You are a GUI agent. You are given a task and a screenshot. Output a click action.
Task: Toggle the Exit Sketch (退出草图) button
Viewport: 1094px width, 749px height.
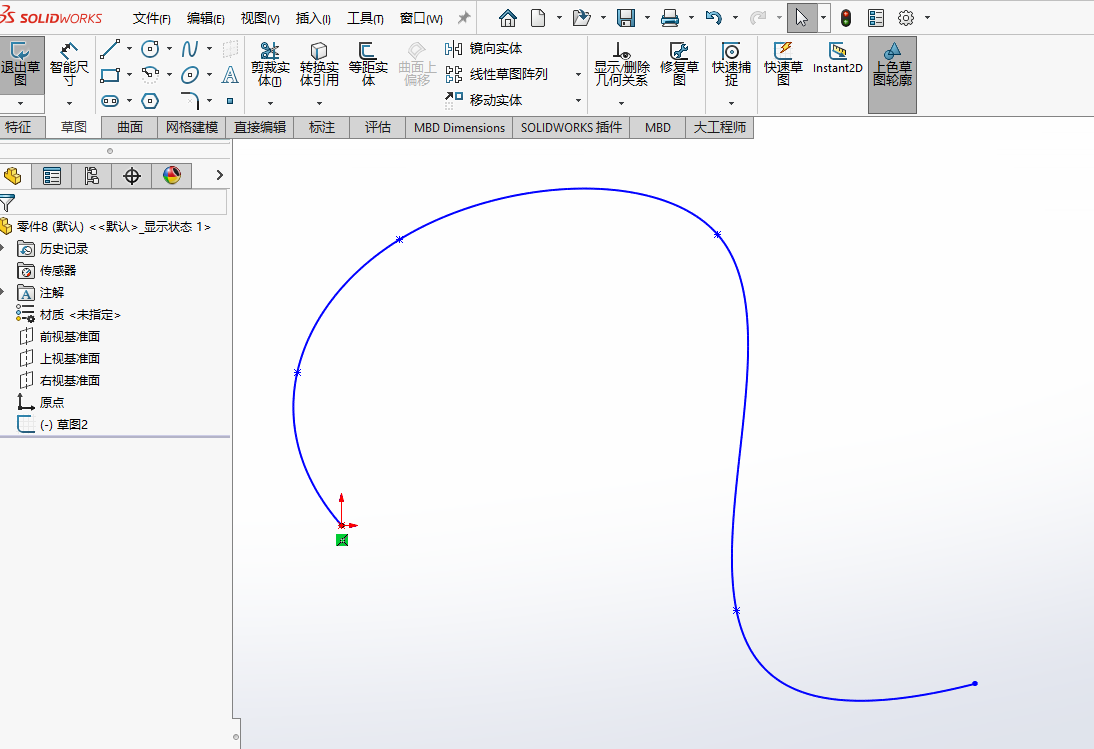(x=21, y=65)
